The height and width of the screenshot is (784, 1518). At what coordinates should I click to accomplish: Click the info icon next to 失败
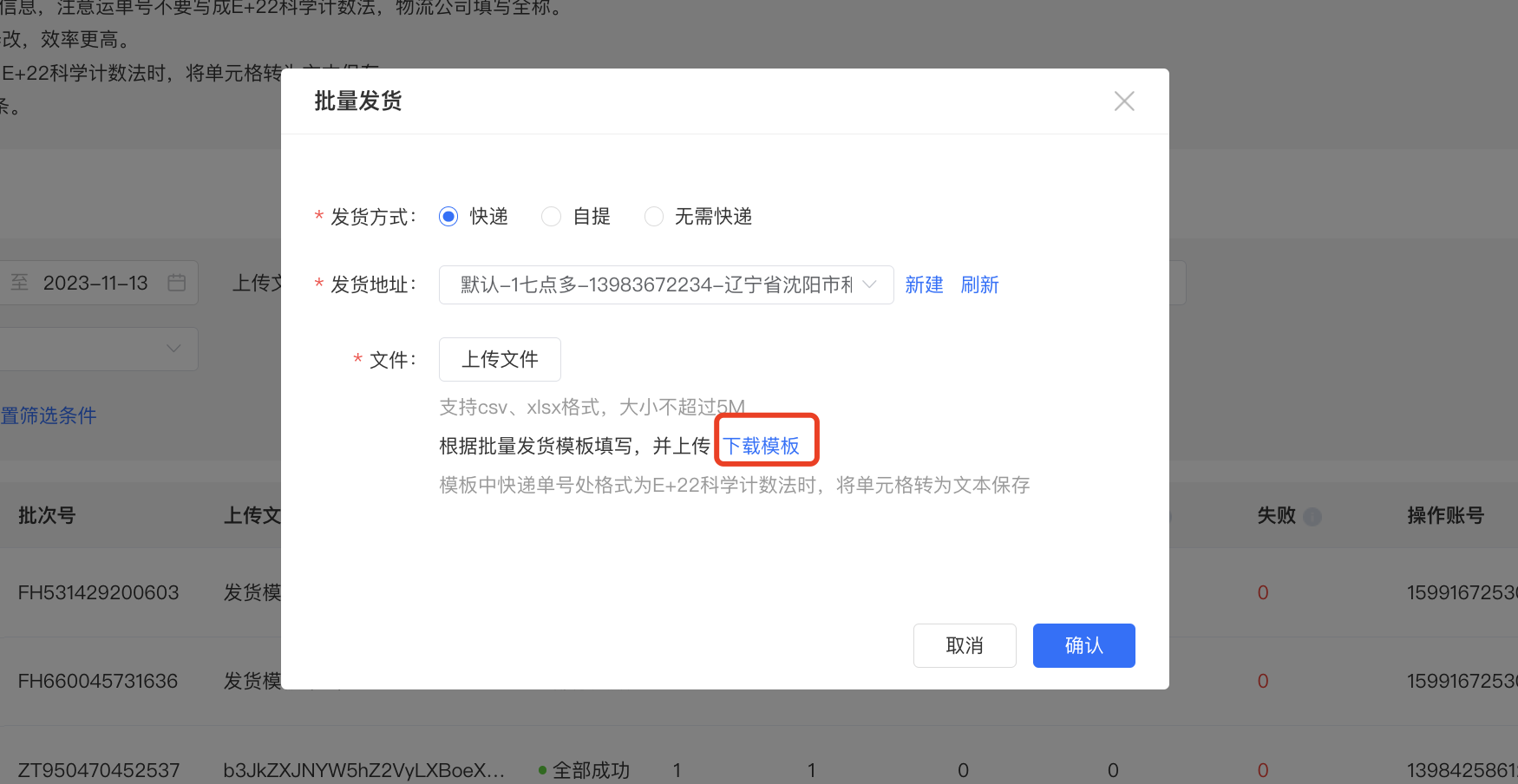(1312, 517)
